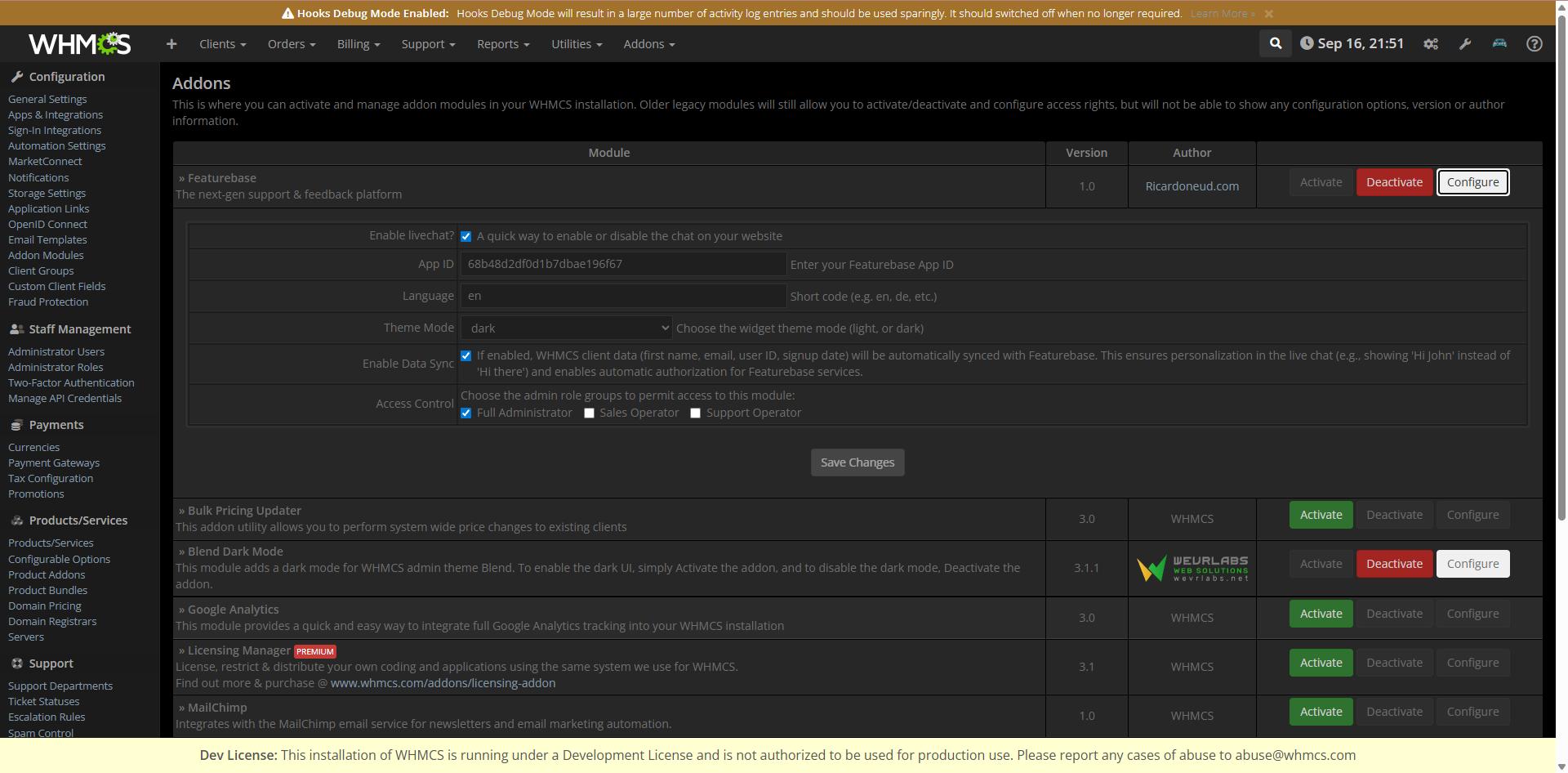
Task: Open the Reports menu
Action: [x=503, y=44]
